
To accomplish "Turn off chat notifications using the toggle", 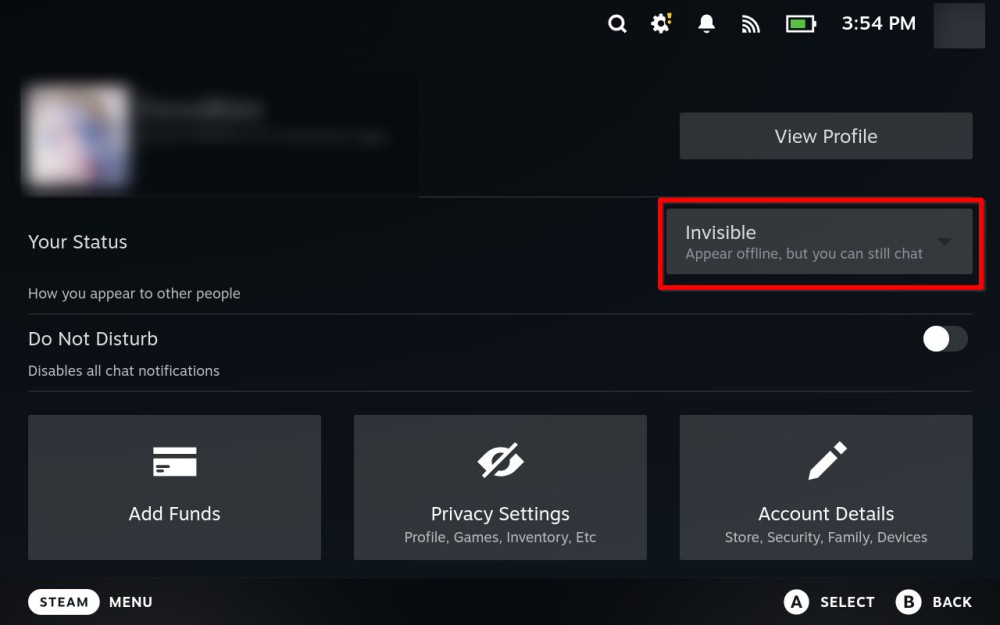I will coord(944,339).
